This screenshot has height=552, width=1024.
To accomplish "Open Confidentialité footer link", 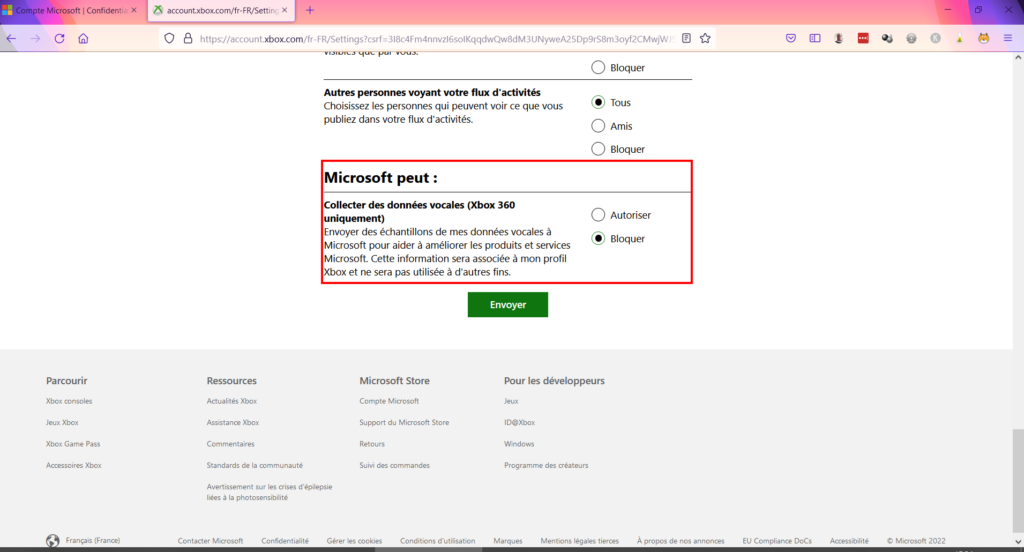I will (x=285, y=541).
